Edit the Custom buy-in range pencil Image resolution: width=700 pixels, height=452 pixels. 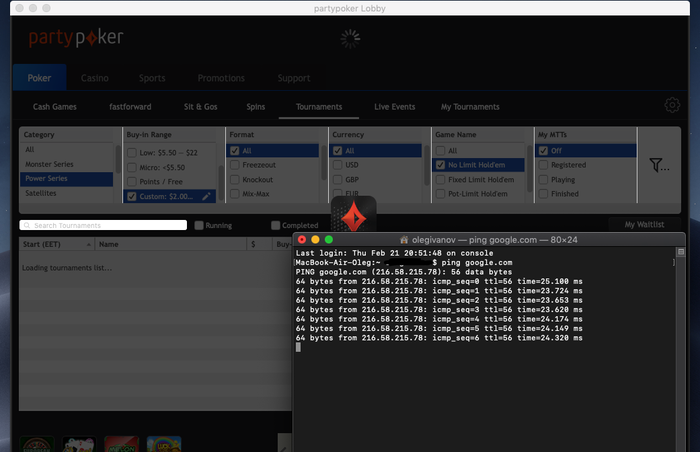(206, 196)
